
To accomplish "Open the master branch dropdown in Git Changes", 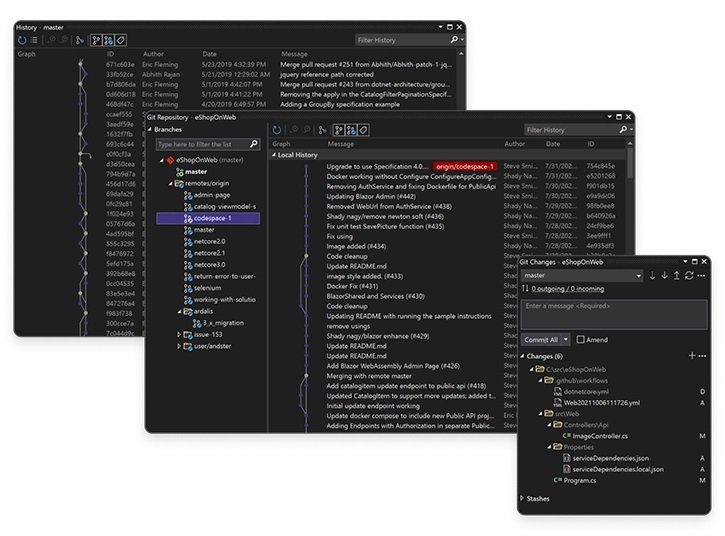I will [639, 276].
